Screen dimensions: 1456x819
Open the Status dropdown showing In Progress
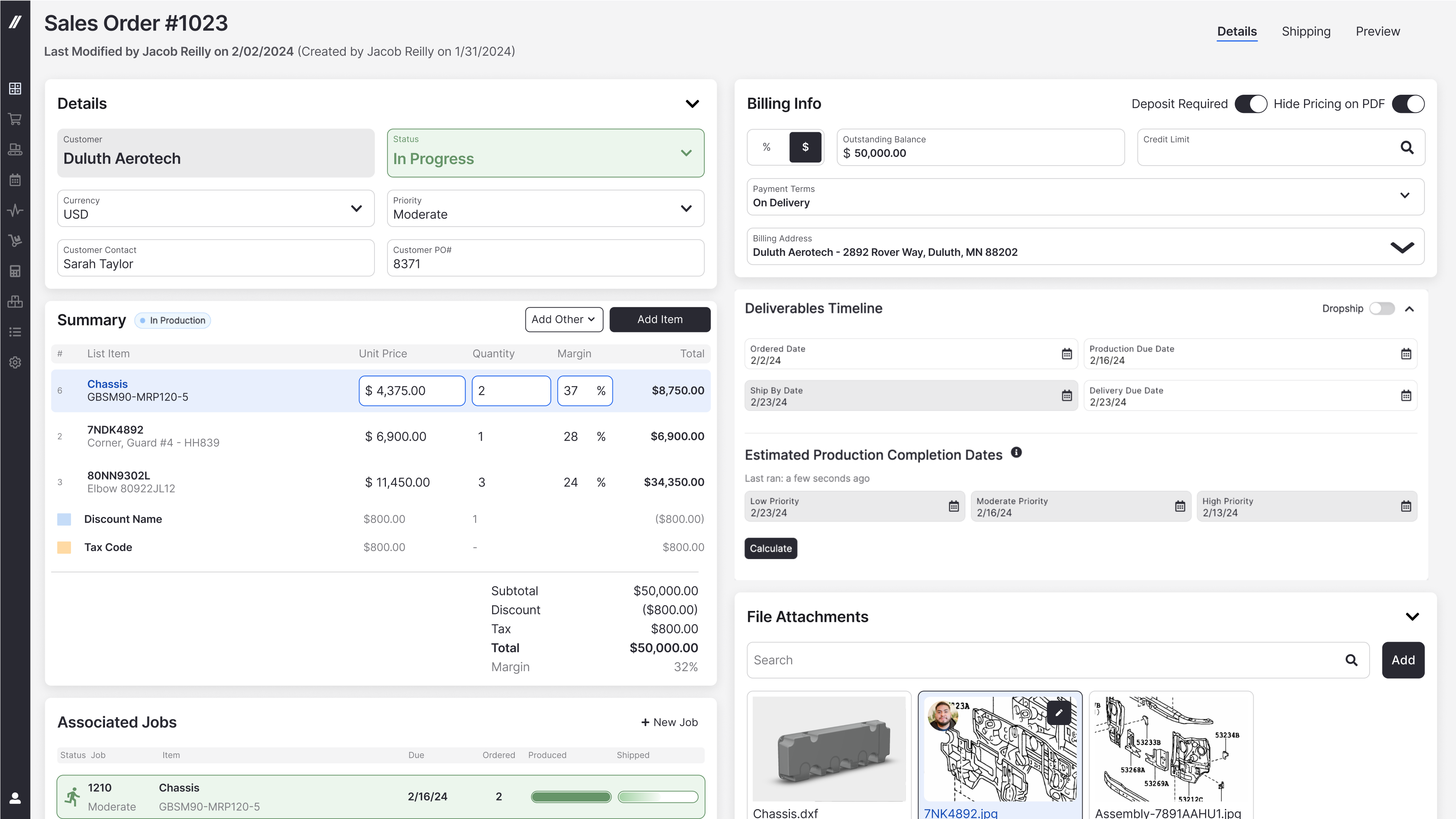(x=686, y=153)
